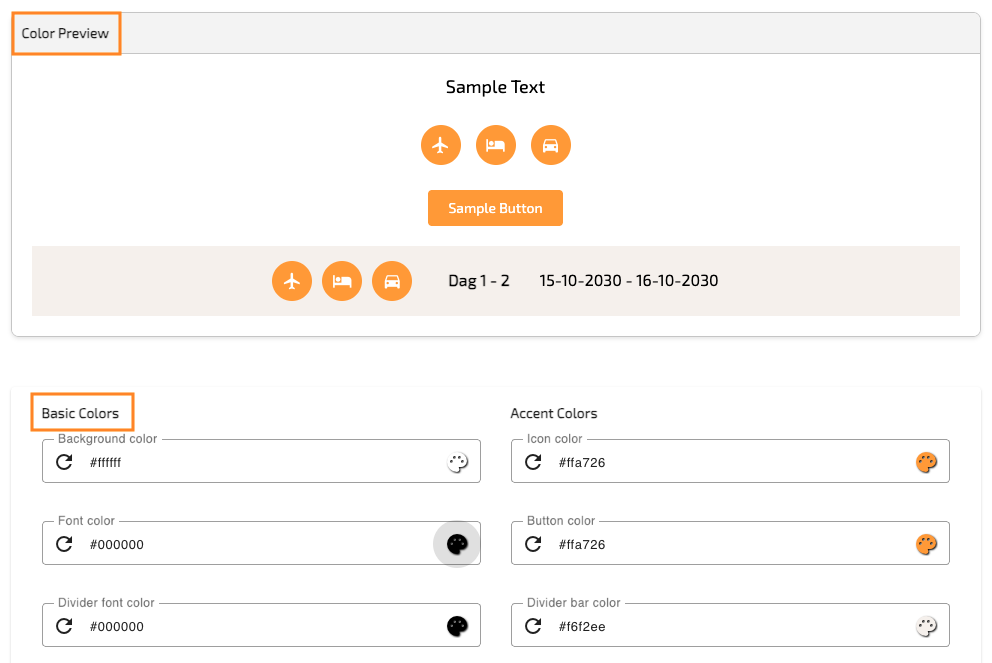Click the car icon in the divider bar
The width and height of the screenshot is (992, 663).
(x=392, y=281)
